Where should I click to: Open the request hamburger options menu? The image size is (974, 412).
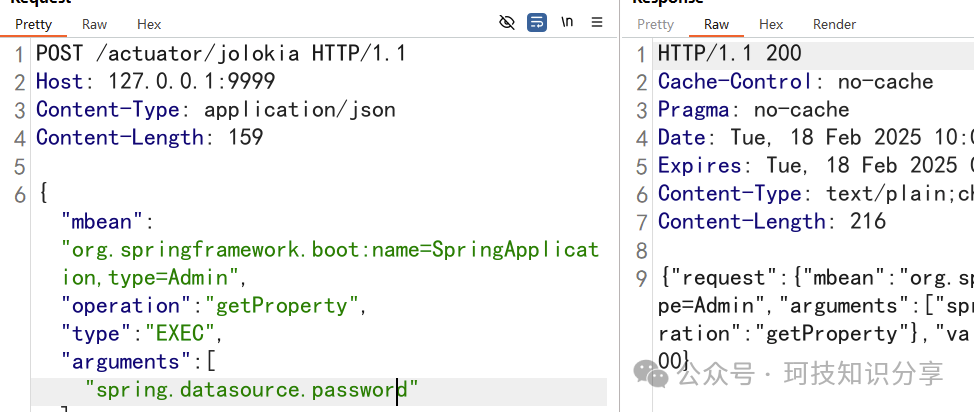point(597,22)
